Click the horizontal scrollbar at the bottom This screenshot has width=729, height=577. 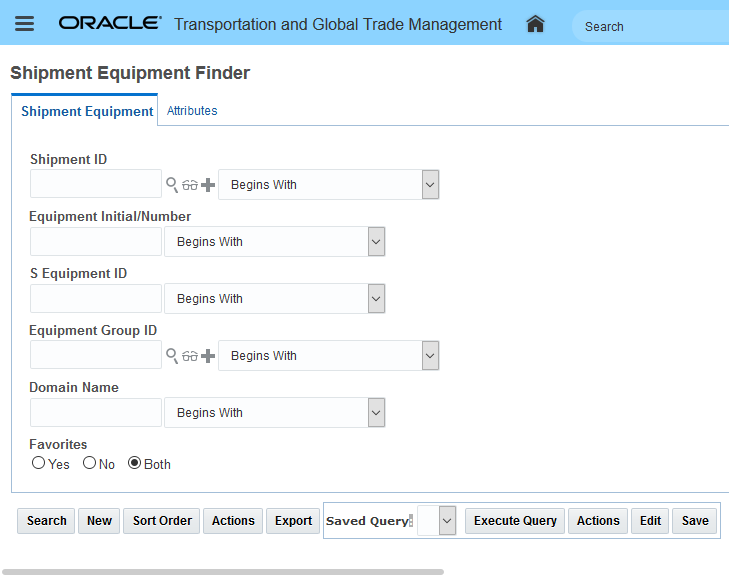tap(222, 572)
